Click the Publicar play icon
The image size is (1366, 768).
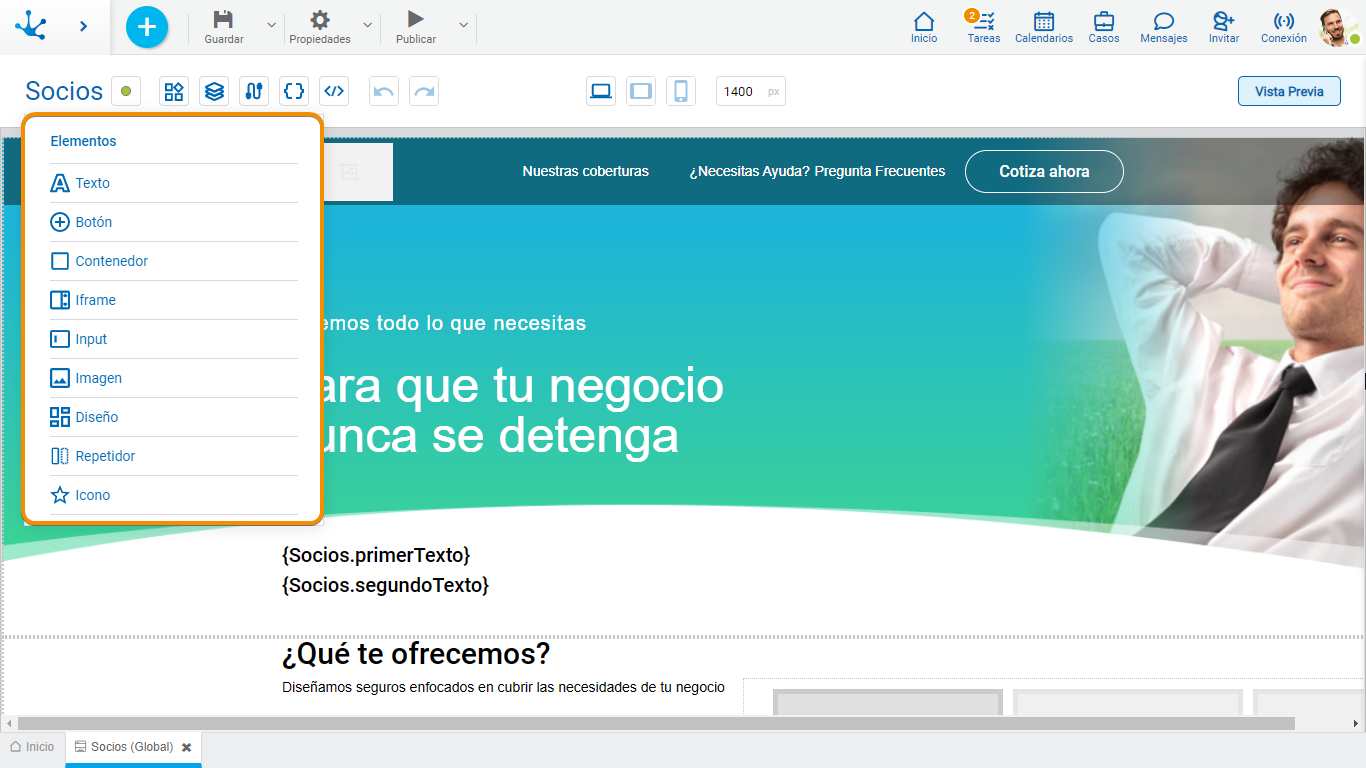[416, 19]
